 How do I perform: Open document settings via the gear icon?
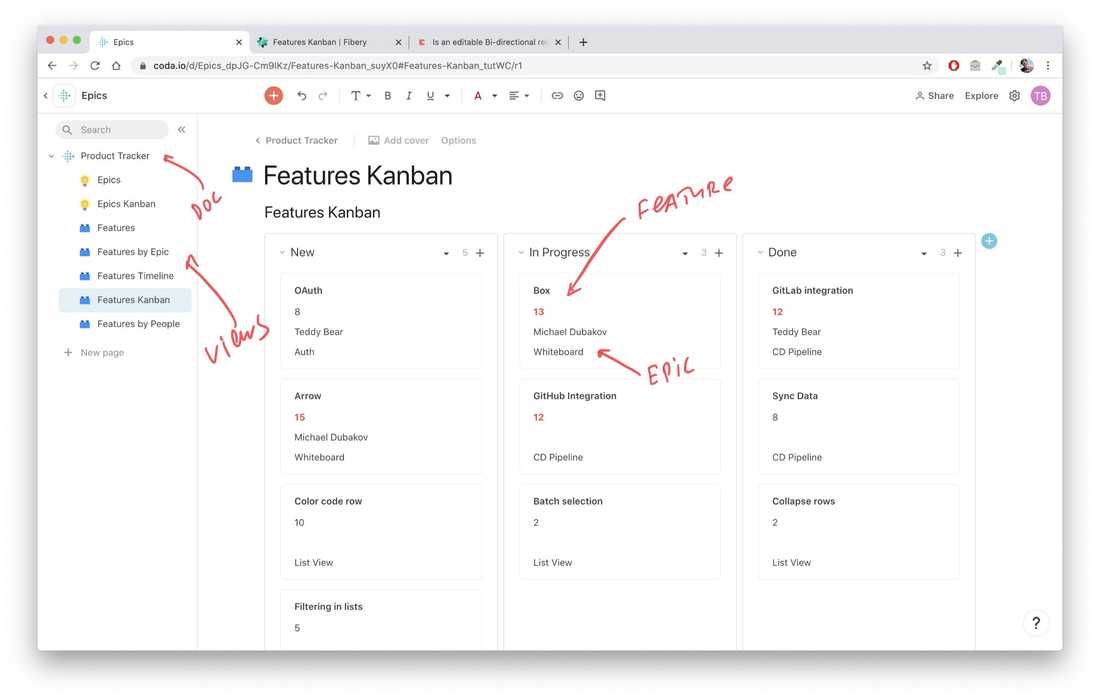(x=1014, y=95)
